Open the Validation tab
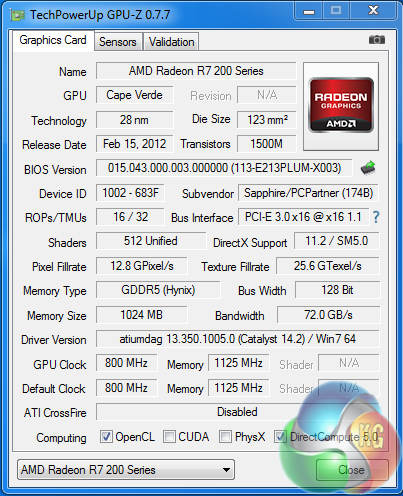 [171, 42]
